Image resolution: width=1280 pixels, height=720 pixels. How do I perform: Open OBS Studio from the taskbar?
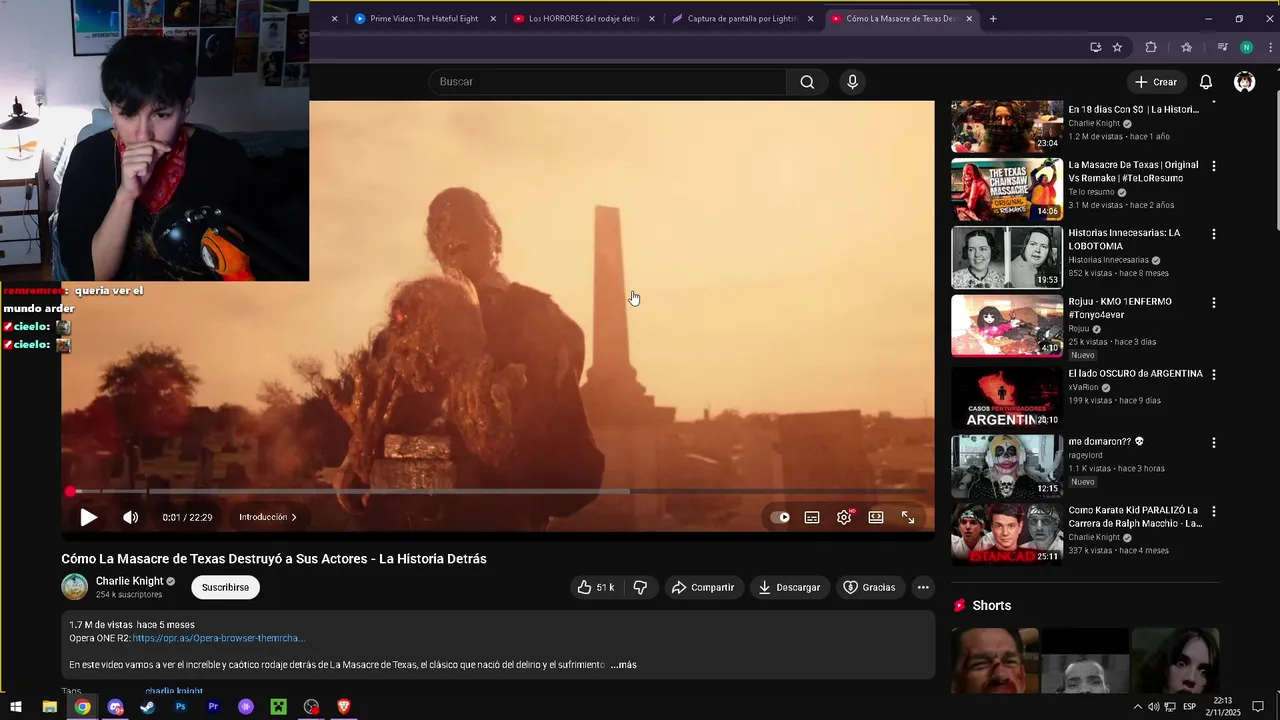tap(311, 707)
